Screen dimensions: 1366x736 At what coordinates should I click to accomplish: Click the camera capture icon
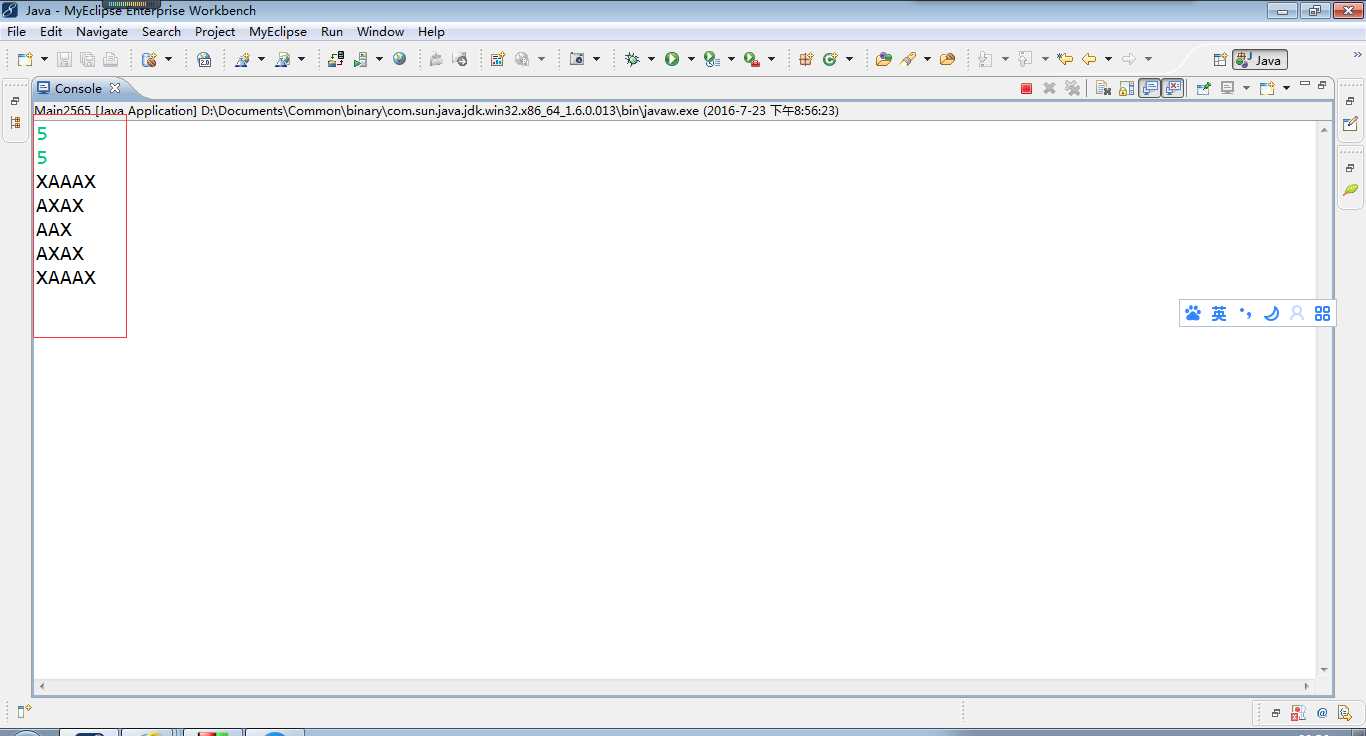click(x=577, y=59)
